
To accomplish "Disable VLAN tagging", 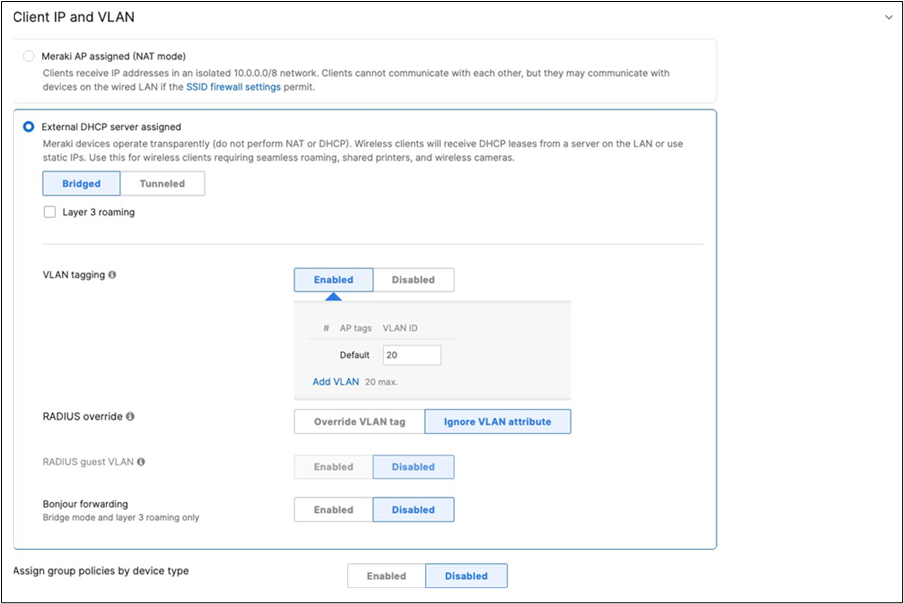I will pos(414,280).
